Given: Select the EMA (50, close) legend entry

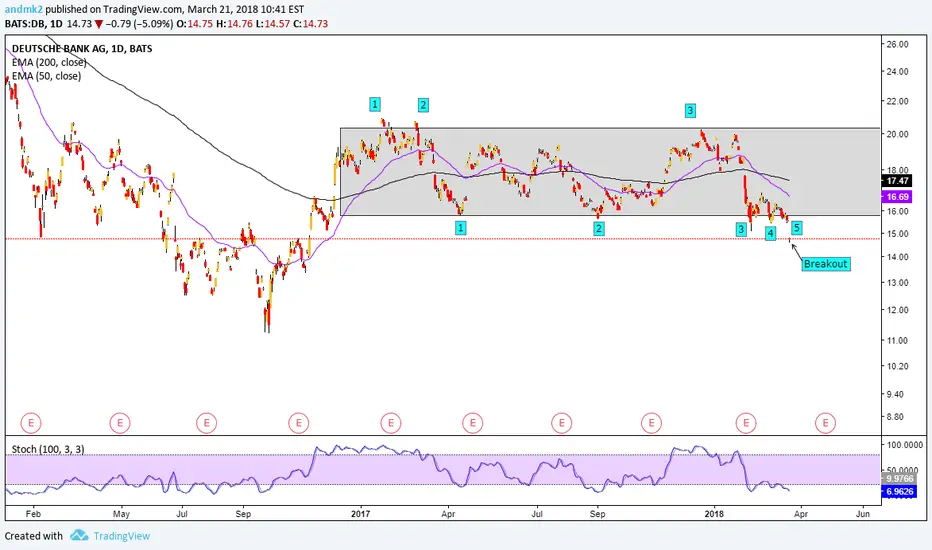Looking at the screenshot, I should [46, 76].
